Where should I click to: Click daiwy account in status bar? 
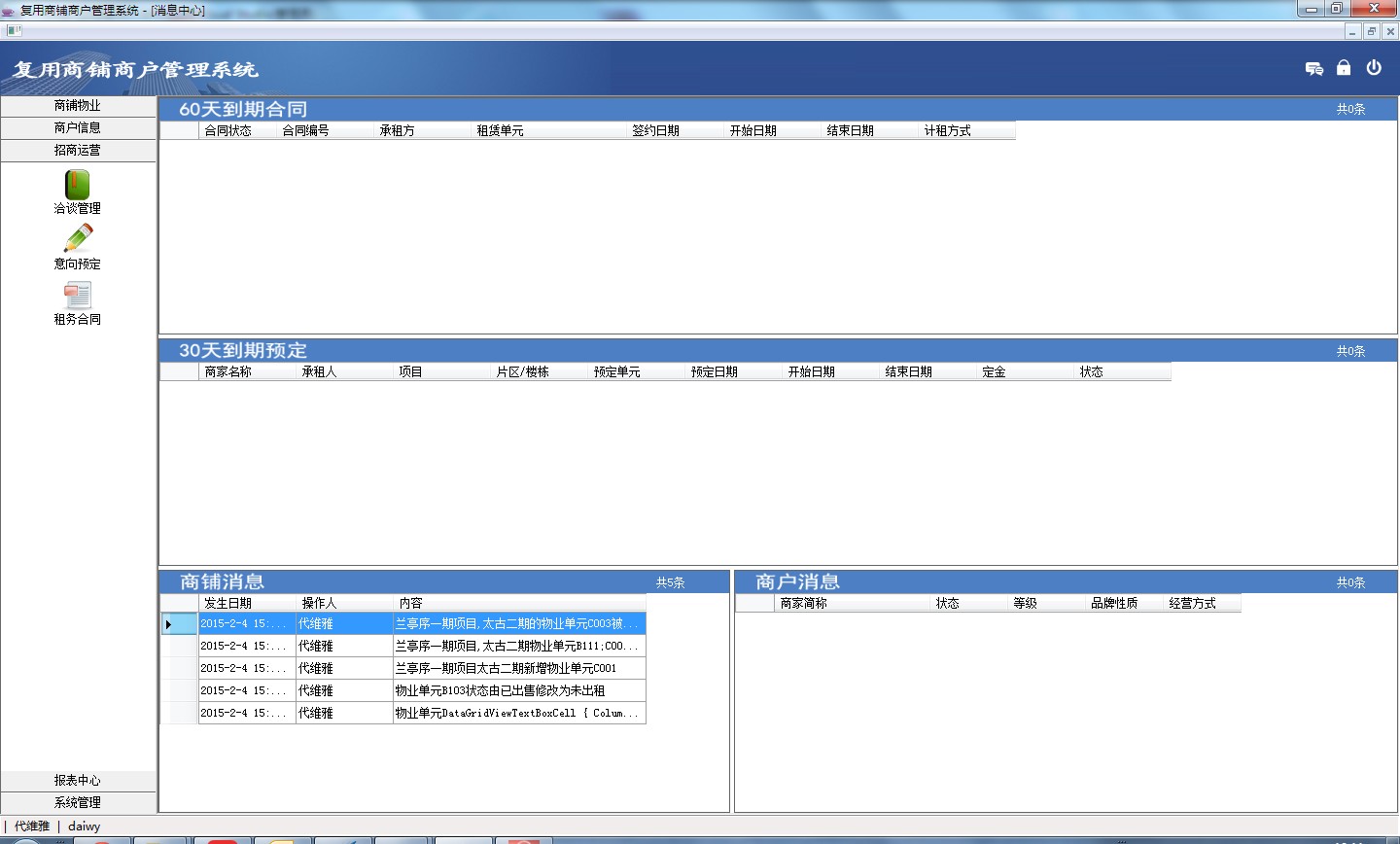pyautogui.click(x=84, y=826)
